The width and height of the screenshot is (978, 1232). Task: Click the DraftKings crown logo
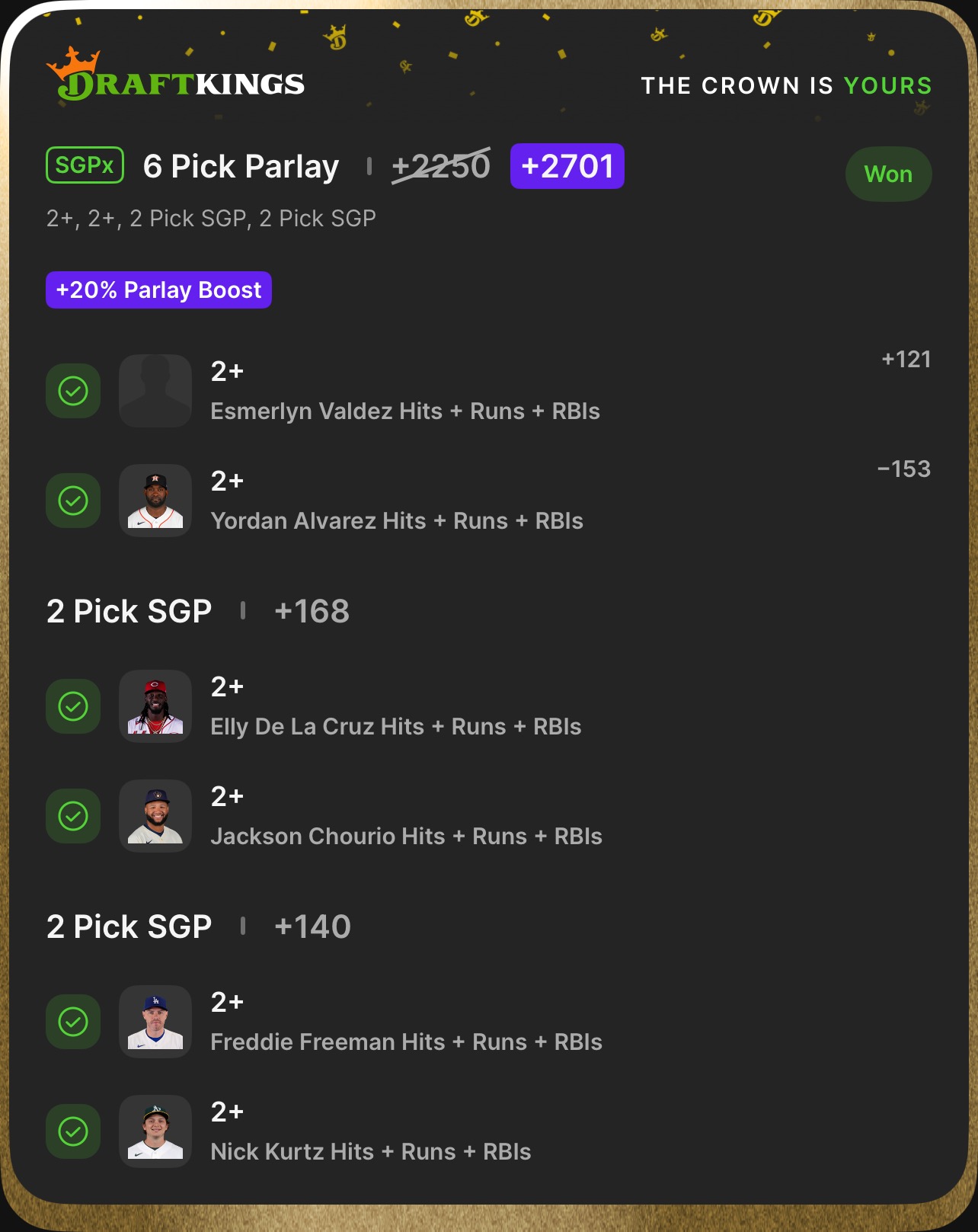click(175, 75)
